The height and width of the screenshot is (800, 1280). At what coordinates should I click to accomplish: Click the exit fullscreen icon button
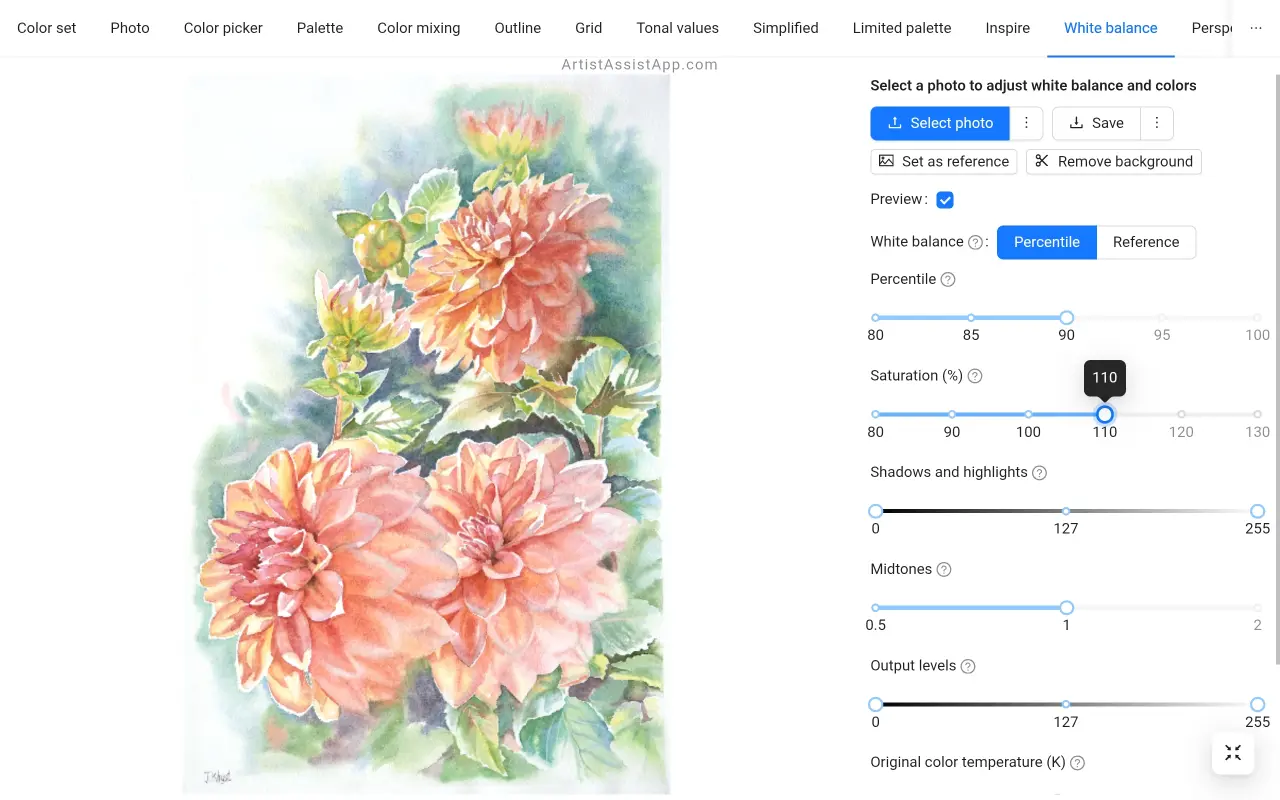point(1233,753)
